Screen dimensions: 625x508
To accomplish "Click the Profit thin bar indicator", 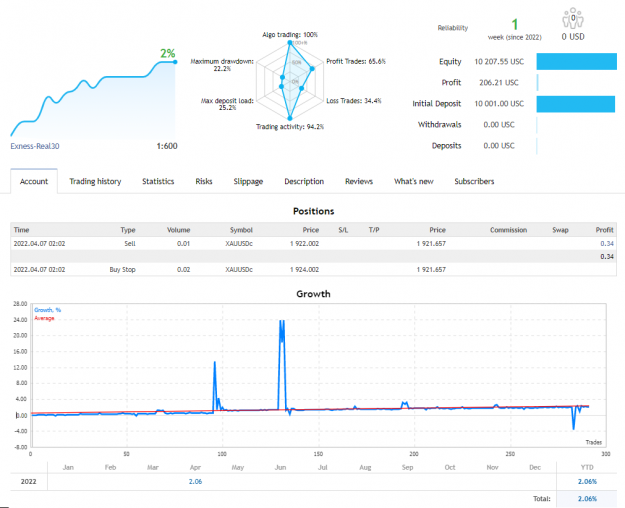I will coord(537,83).
